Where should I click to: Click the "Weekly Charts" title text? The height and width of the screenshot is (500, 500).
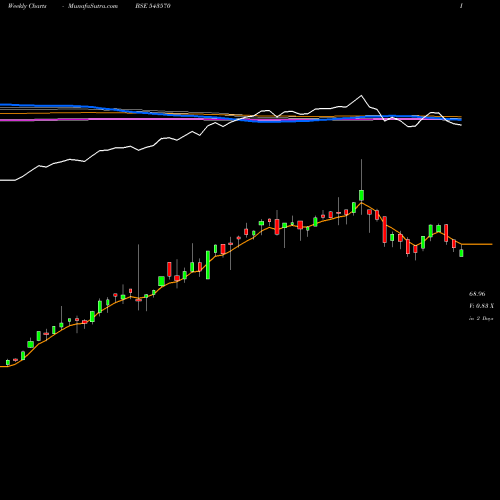(x=27, y=6)
